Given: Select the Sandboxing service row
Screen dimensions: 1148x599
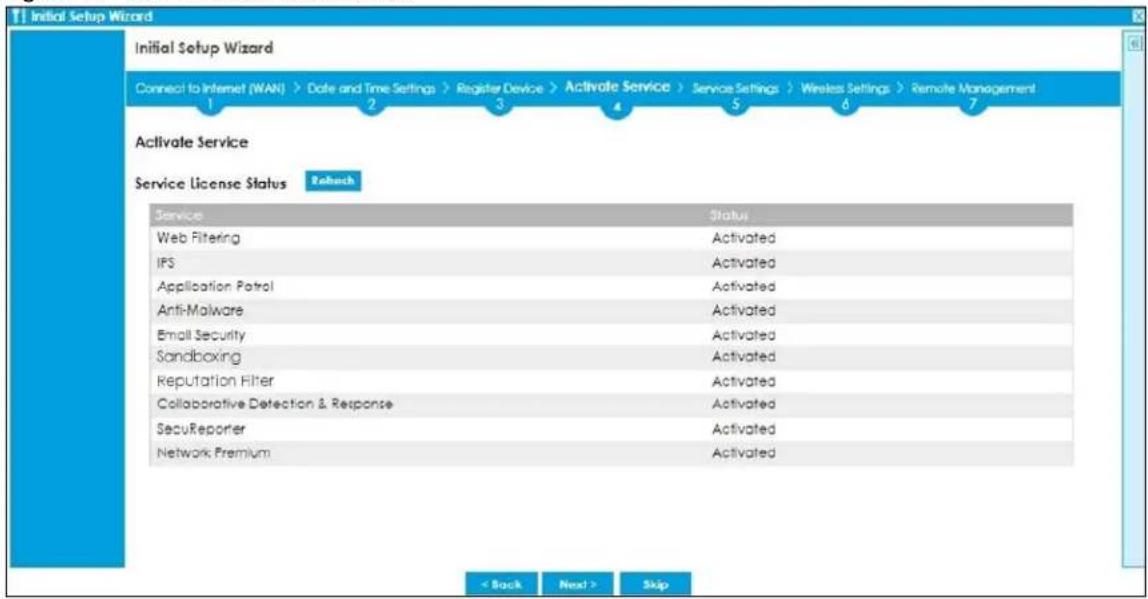Looking at the screenshot, I should tap(611, 357).
